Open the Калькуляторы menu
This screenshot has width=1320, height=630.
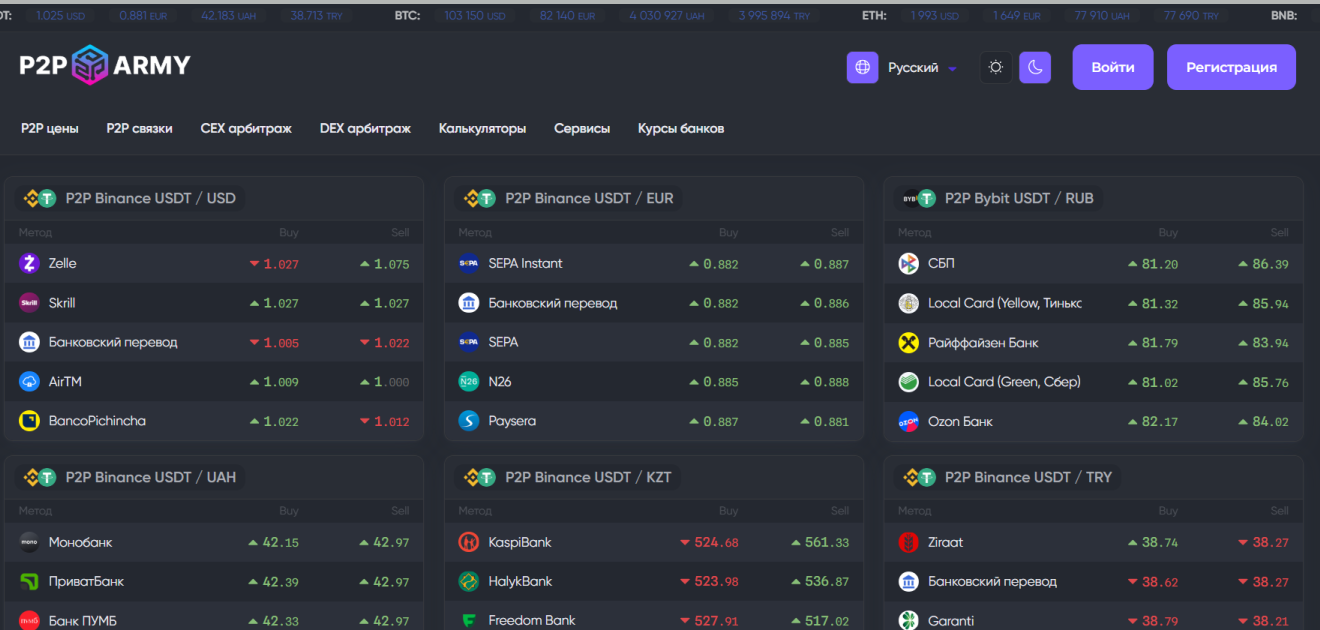[x=482, y=128]
